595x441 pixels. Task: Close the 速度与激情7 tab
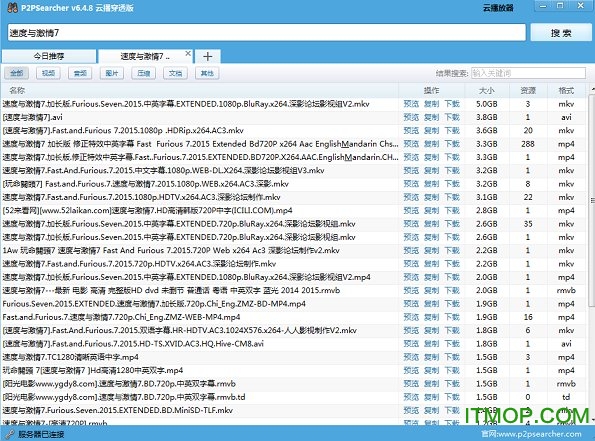tap(188, 54)
